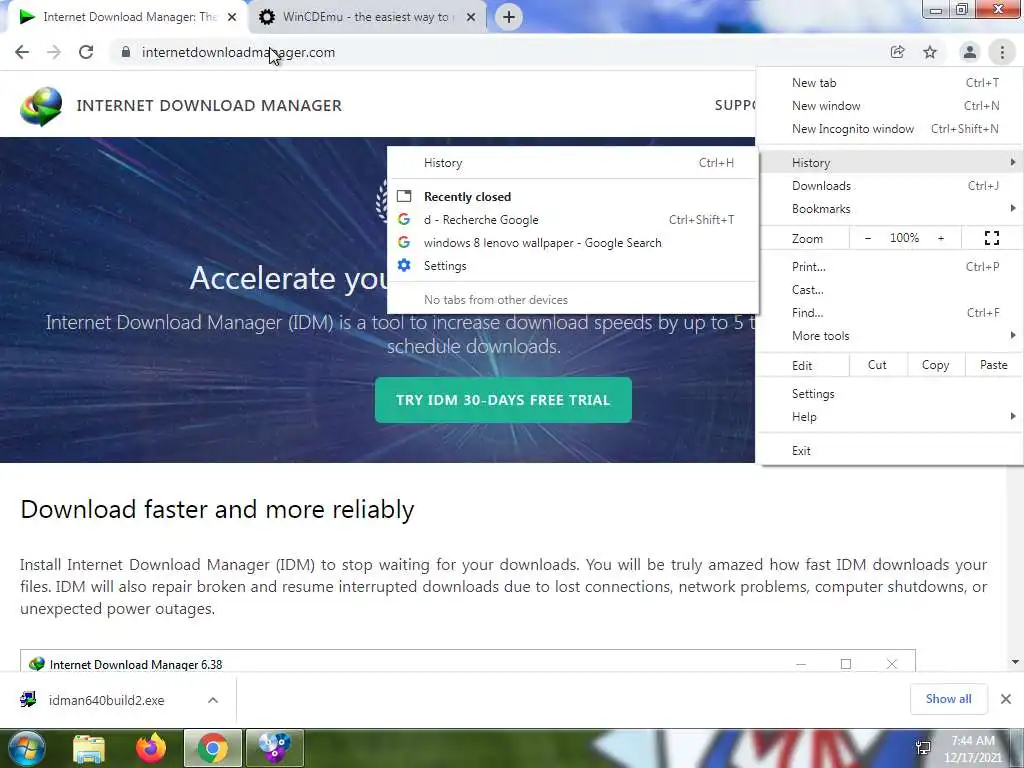This screenshot has width=1024, height=768.
Task: Open Windows Explorer from taskbar
Action: click(x=89, y=748)
